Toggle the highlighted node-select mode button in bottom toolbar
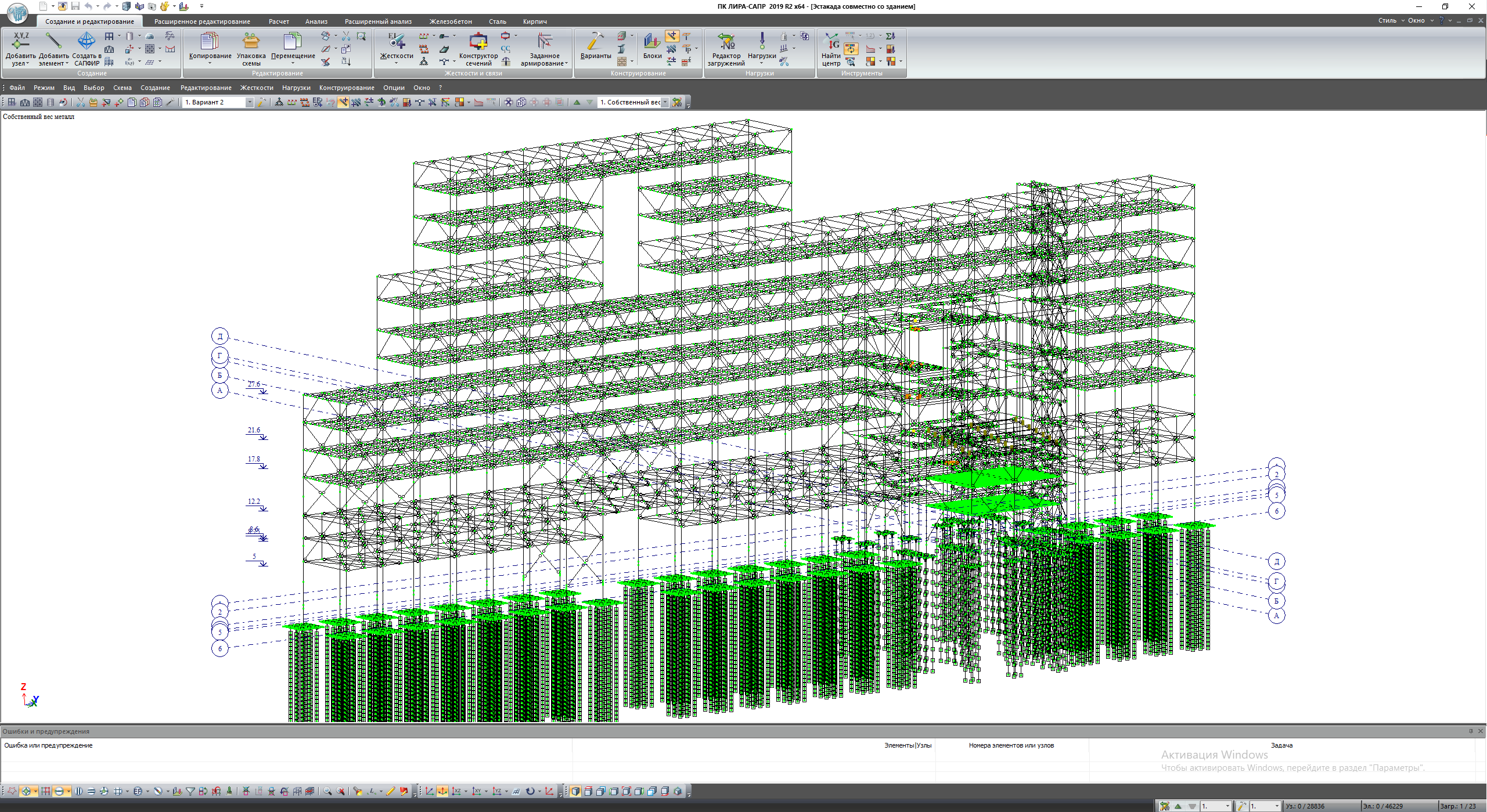Viewport: 1487px width, 812px height. [x=26, y=792]
